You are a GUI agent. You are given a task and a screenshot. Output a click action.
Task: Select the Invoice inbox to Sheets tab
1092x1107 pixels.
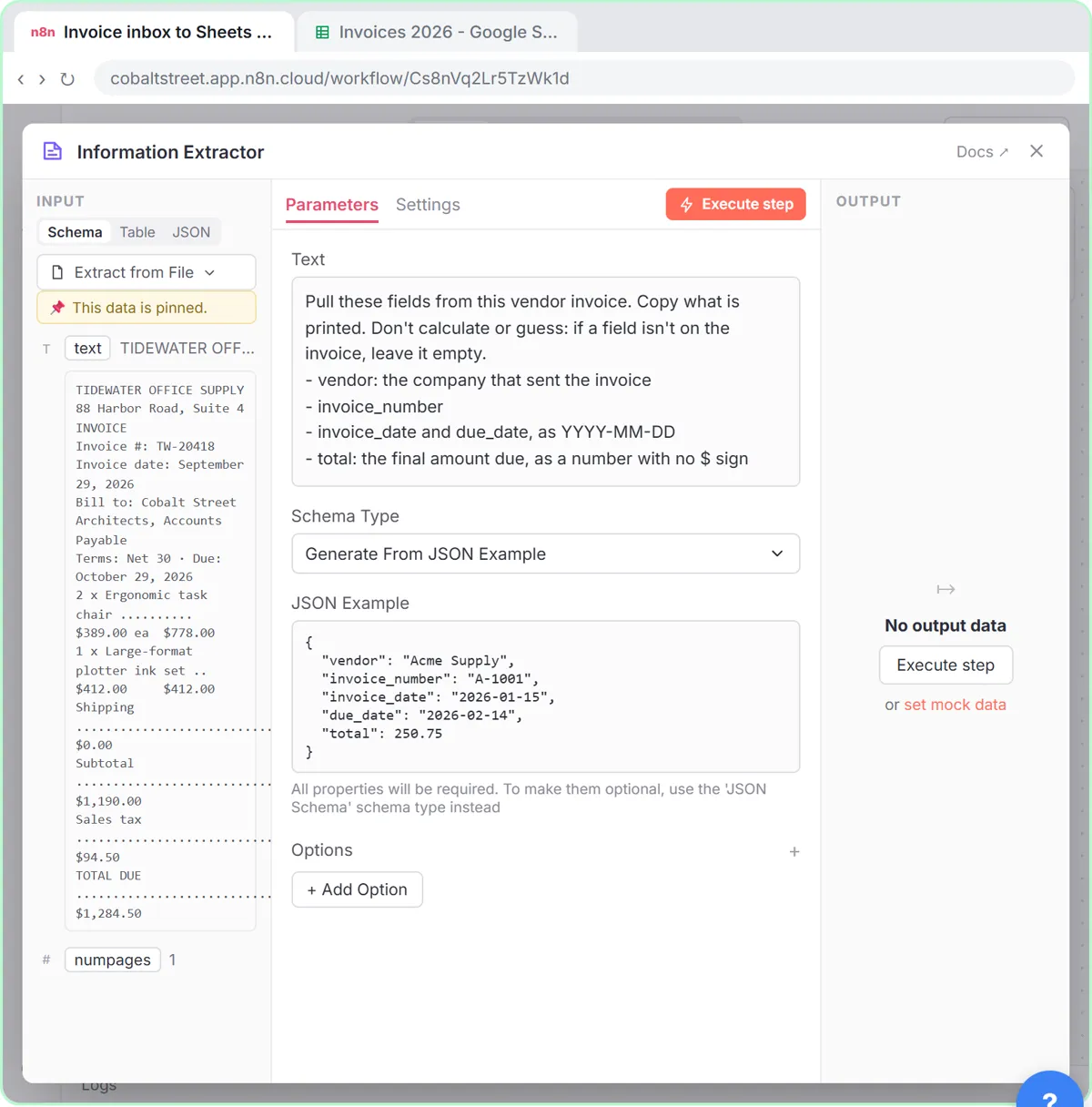153,32
